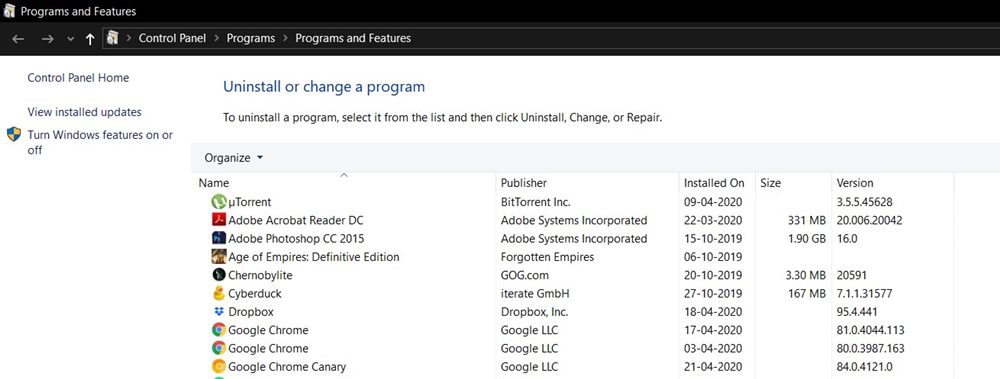Click Chrome icon for version 80.0.3987.163

[x=219, y=348]
